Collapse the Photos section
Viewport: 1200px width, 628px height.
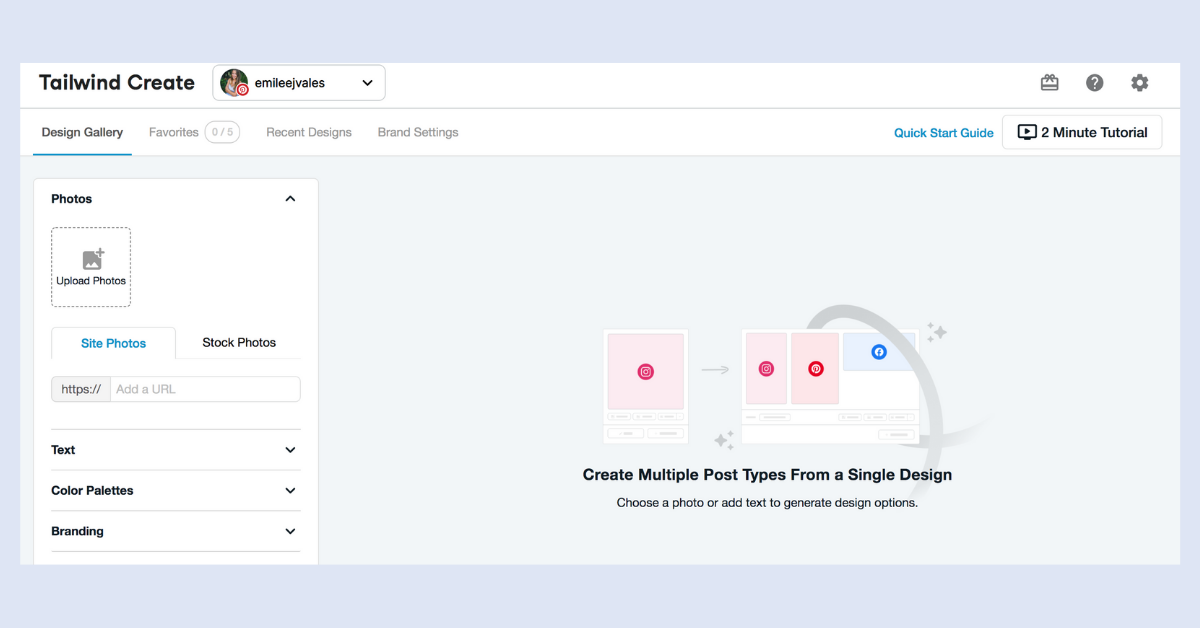coord(290,199)
